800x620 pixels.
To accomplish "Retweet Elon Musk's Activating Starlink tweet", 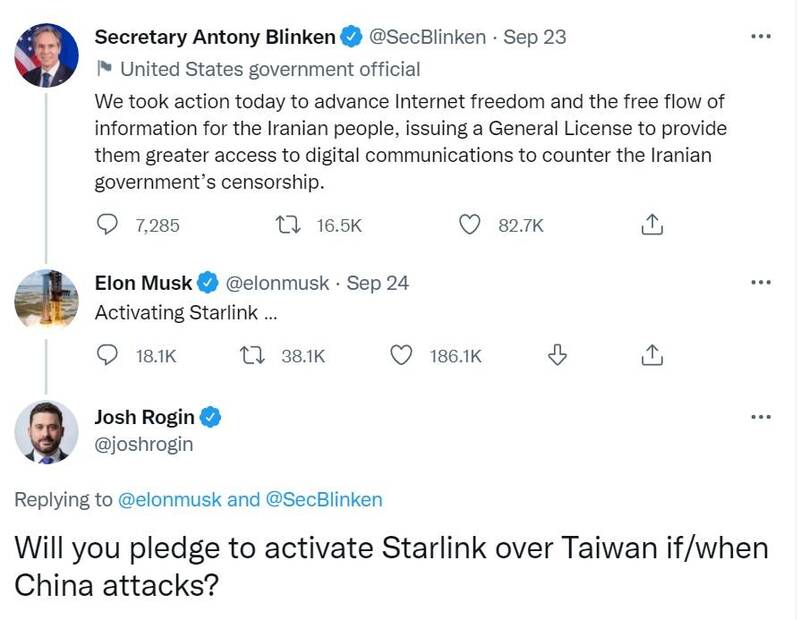I will (253, 355).
